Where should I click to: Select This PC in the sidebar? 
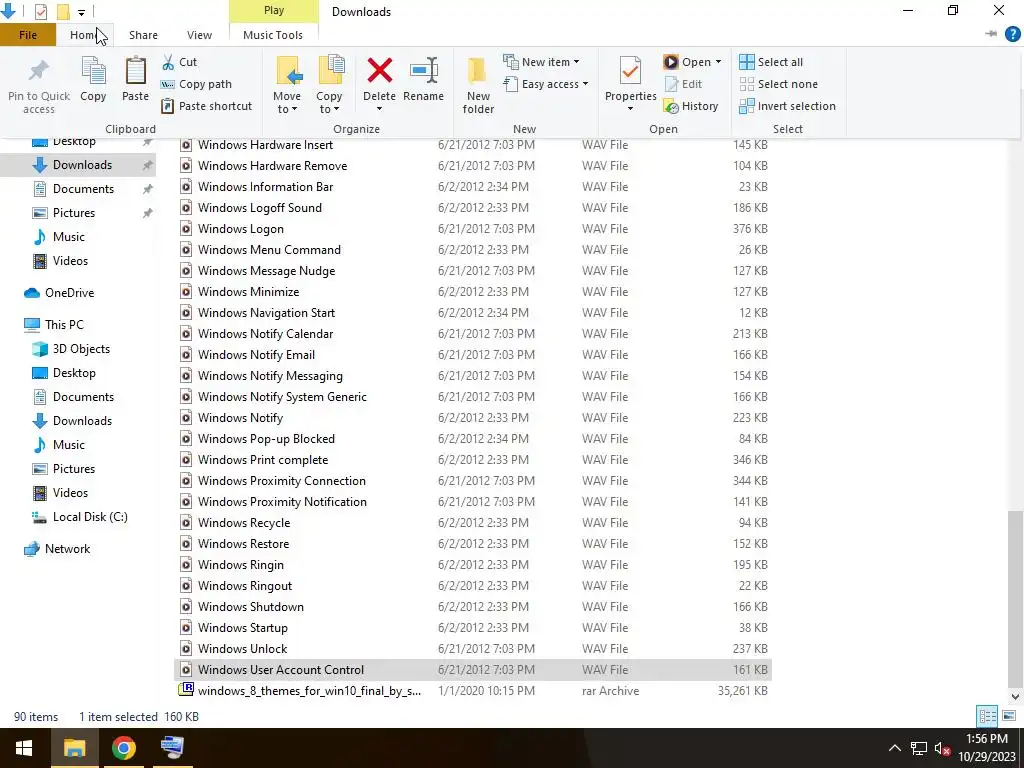click(x=55, y=325)
